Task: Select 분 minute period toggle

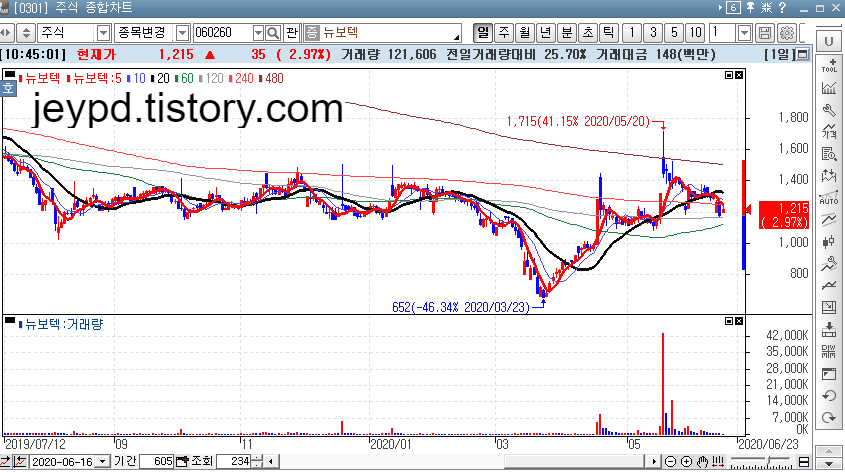Action: (567, 33)
